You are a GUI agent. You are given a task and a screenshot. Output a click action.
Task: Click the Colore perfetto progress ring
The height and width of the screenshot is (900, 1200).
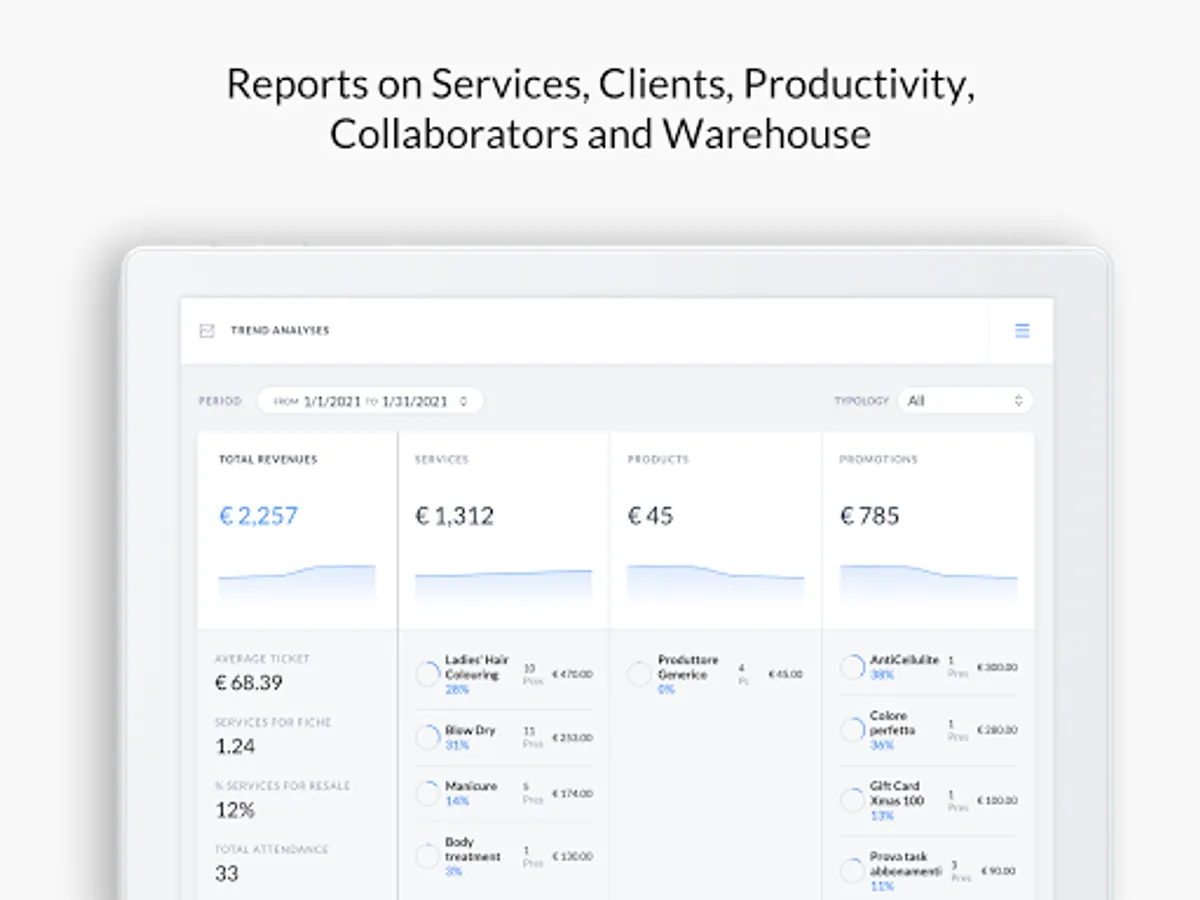pos(853,730)
